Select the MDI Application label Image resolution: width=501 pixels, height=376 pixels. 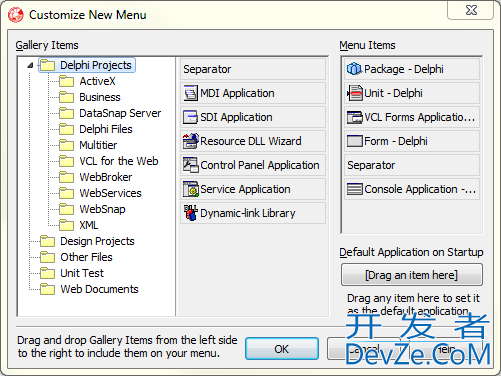[237, 93]
